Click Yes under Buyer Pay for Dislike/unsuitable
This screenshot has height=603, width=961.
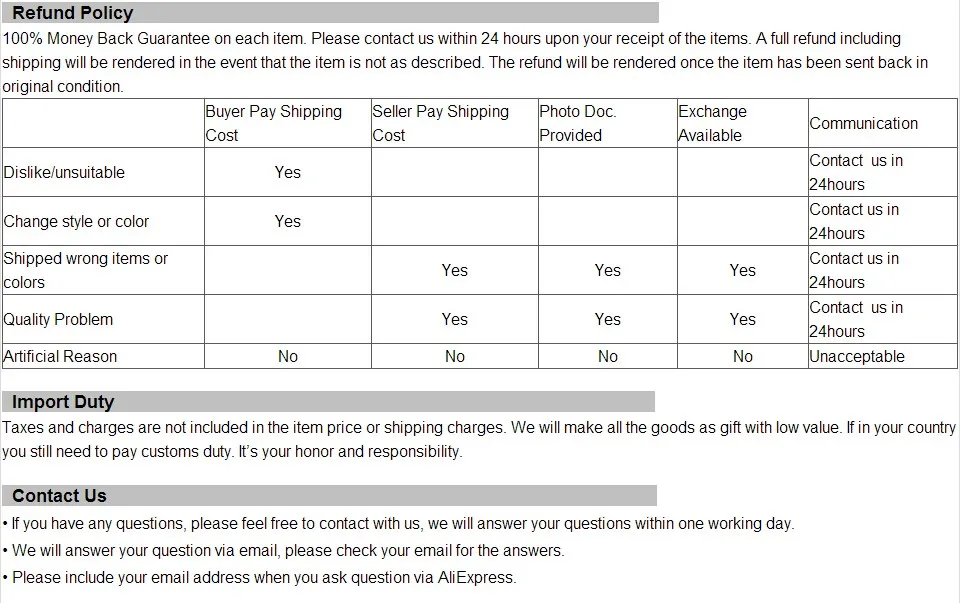click(287, 173)
